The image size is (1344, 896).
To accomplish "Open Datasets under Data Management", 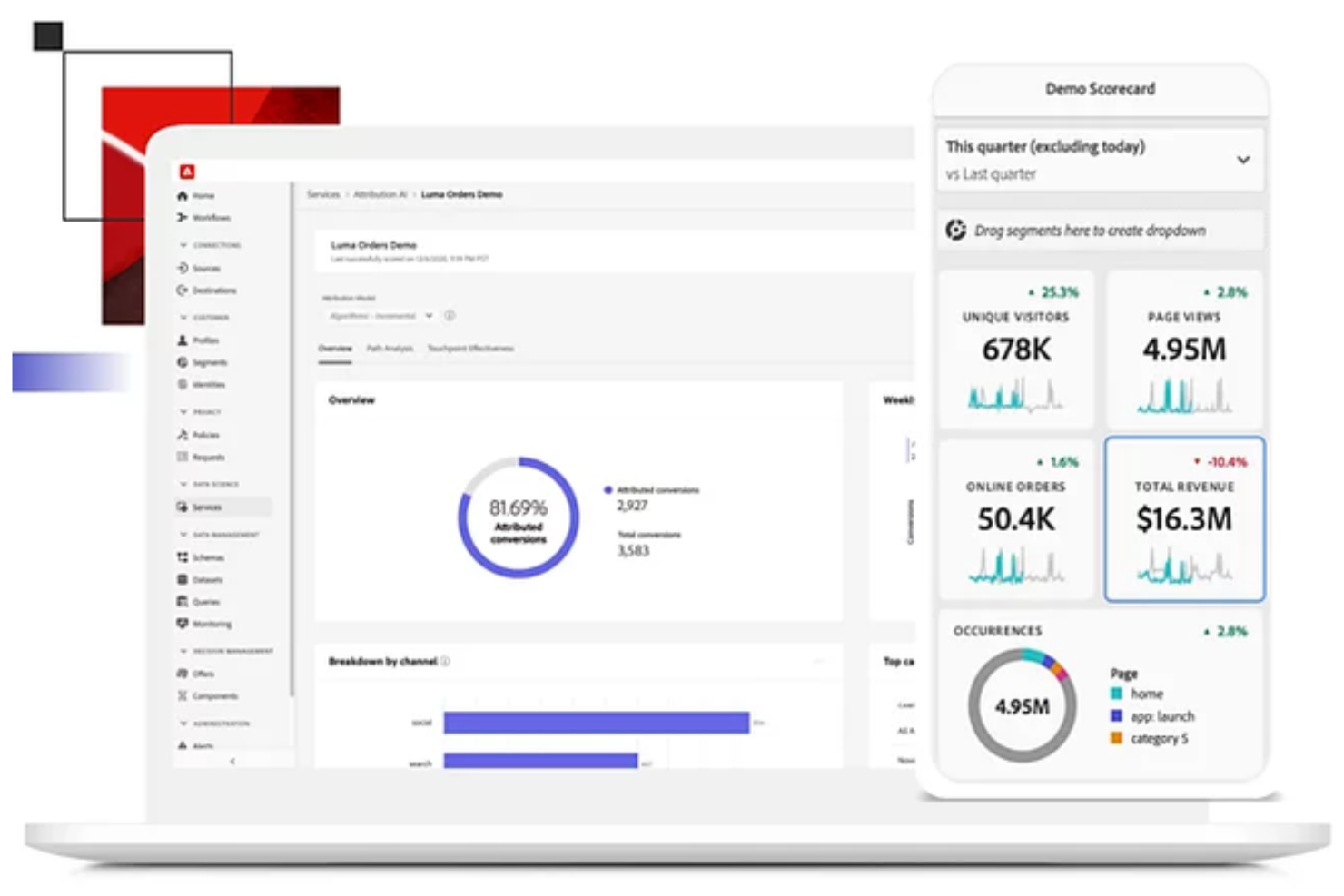I will [207, 579].
